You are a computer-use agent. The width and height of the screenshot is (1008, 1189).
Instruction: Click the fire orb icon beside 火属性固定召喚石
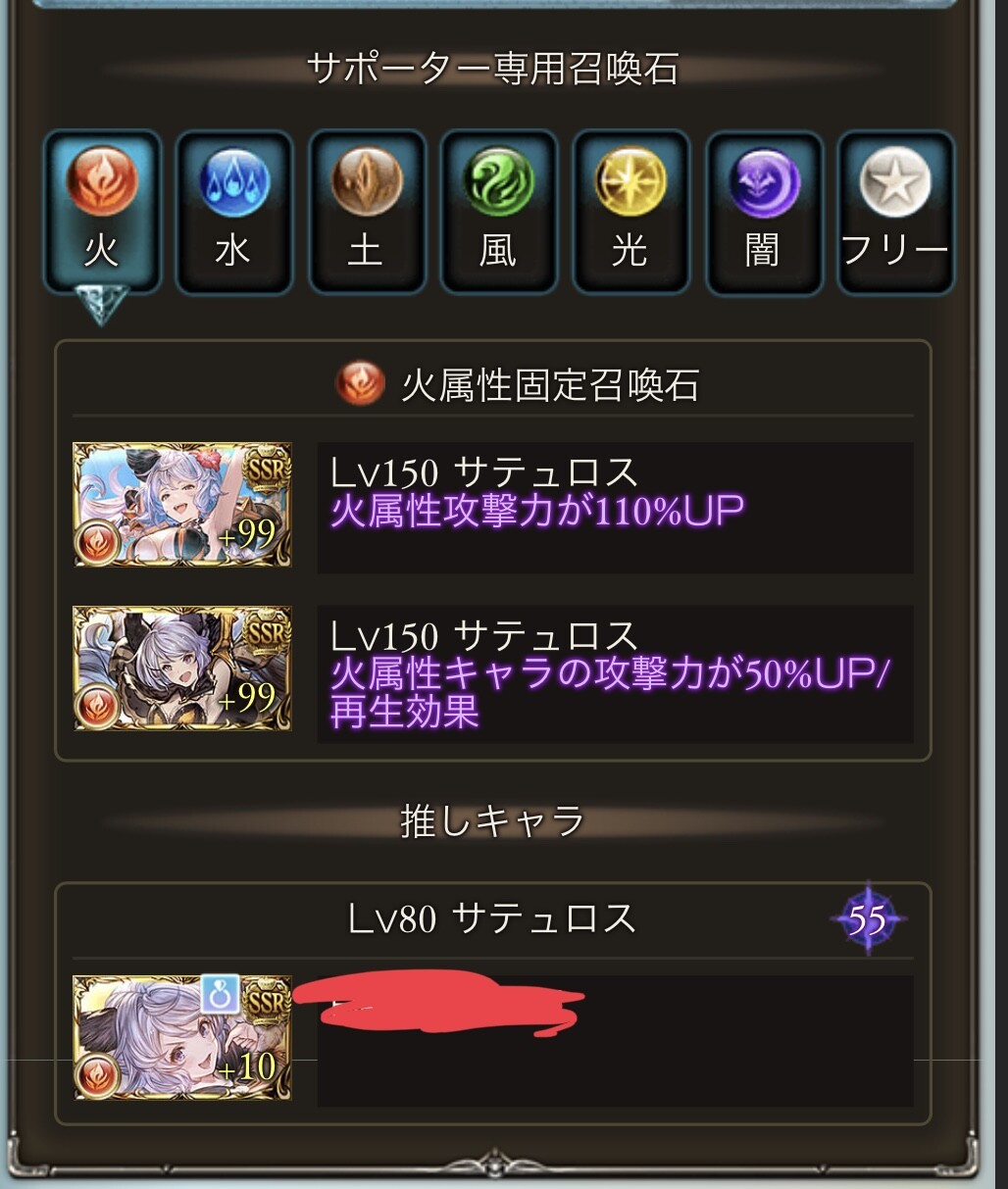[359, 384]
